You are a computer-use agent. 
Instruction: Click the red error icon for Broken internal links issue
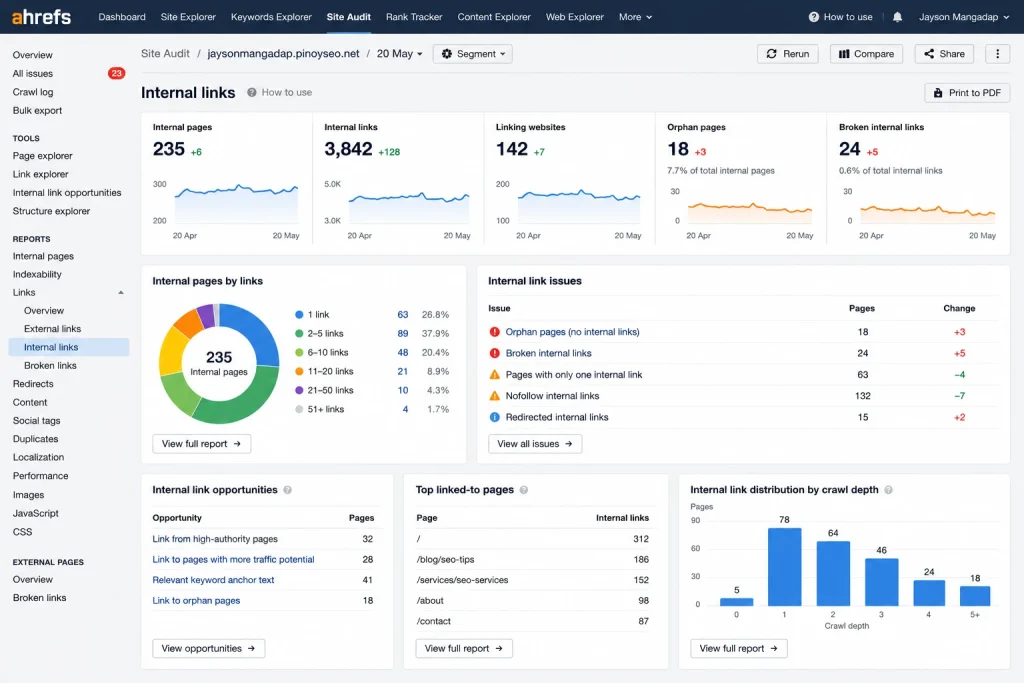pyautogui.click(x=494, y=353)
